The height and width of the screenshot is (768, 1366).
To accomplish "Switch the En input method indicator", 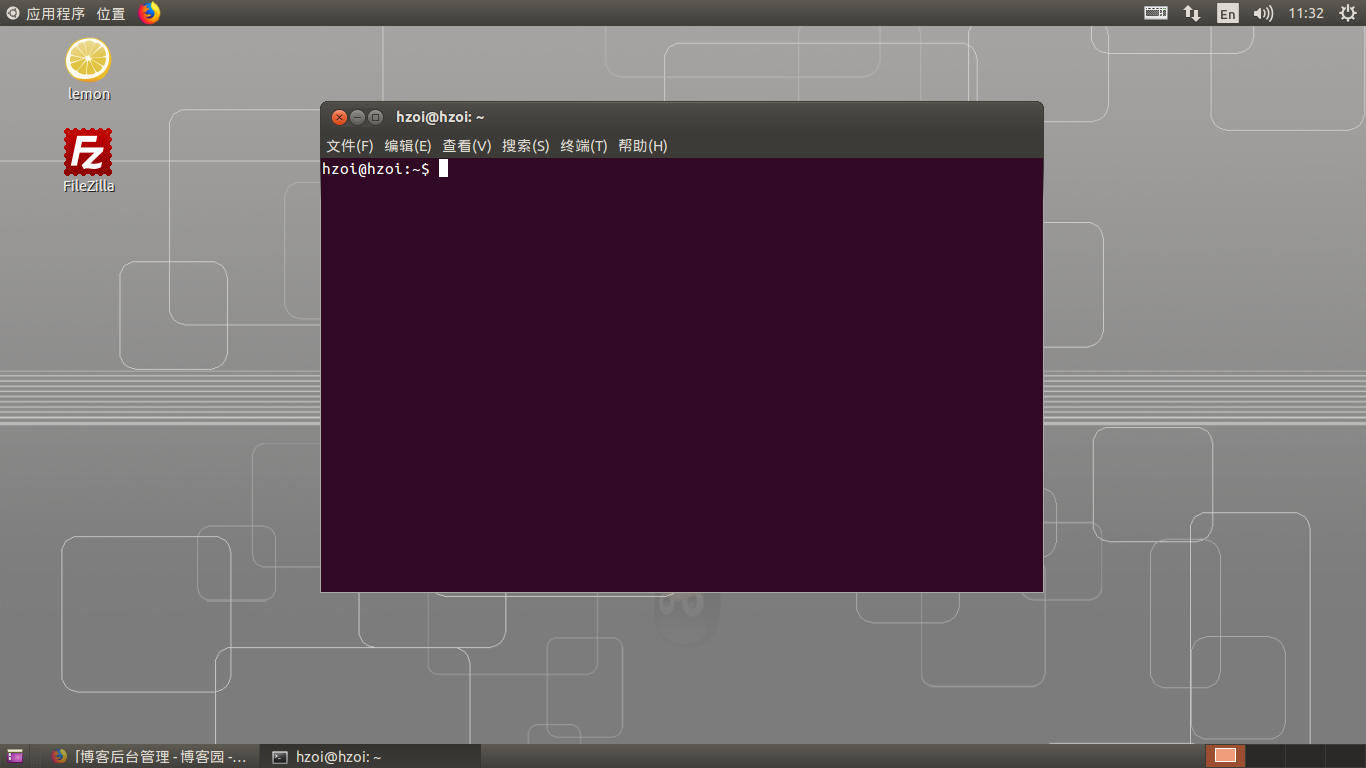I will [1227, 13].
